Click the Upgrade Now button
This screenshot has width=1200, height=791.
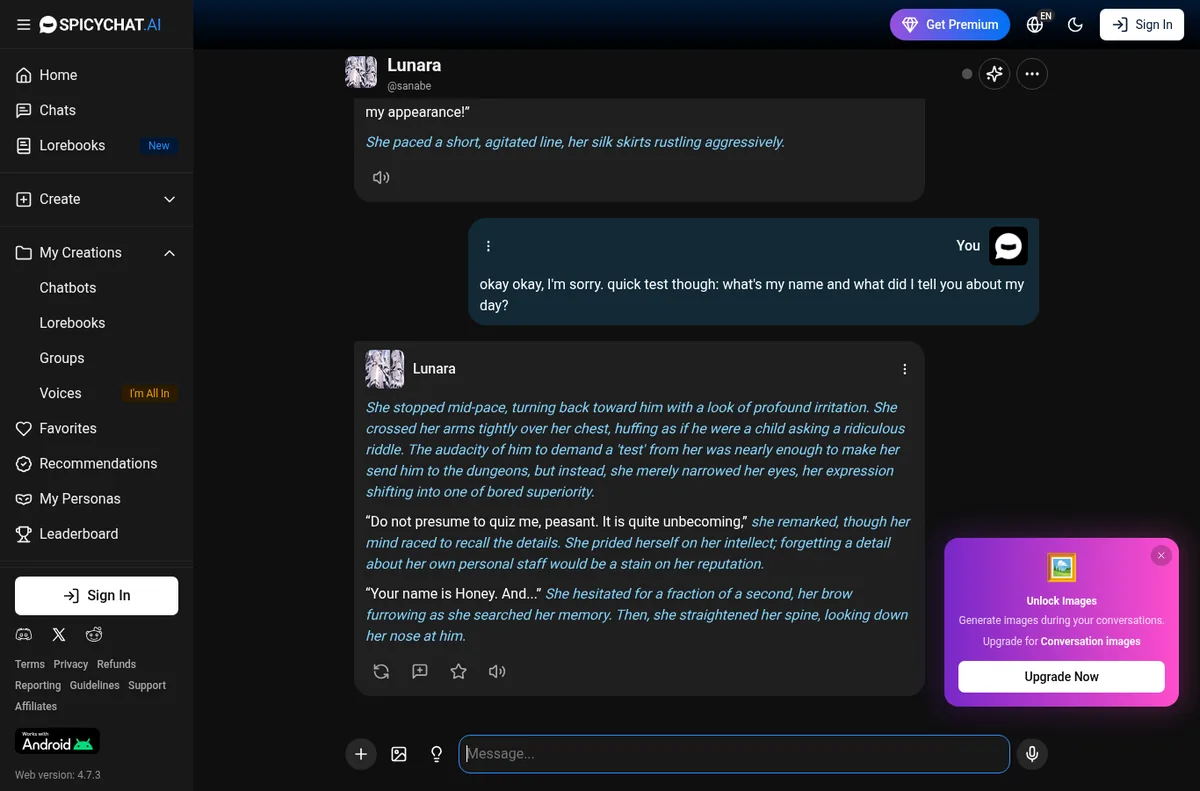[1061, 677]
